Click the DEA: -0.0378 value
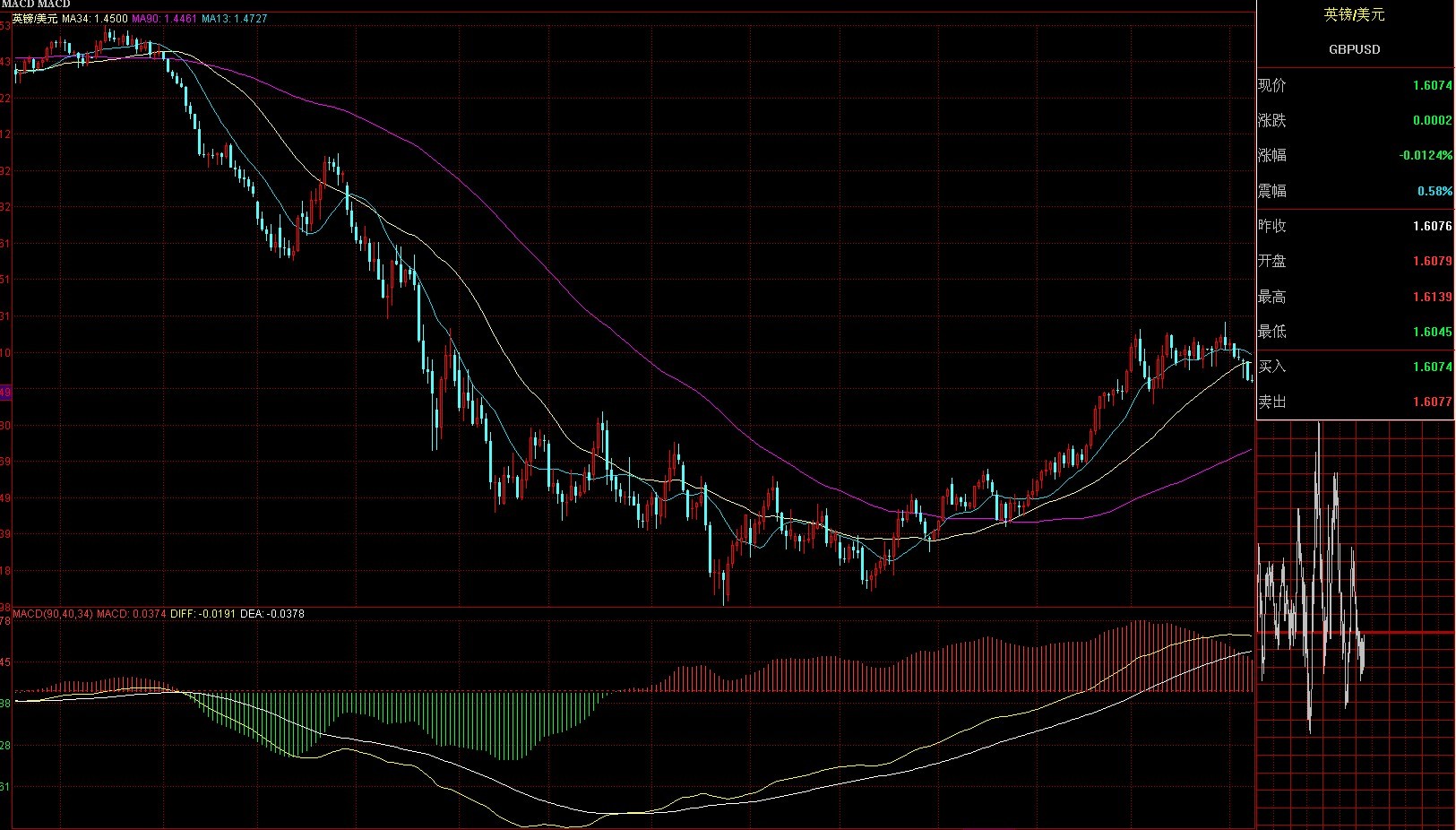The height and width of the screenshot is (830, 1456). (x=272, y=614)
